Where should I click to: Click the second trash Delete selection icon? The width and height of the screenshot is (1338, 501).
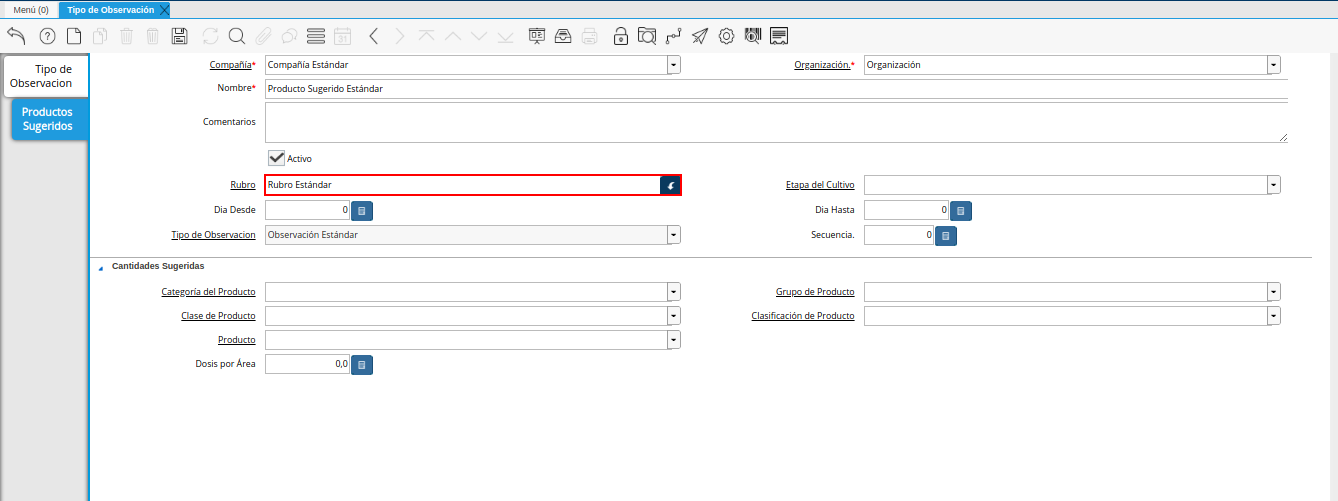point(153,36)
